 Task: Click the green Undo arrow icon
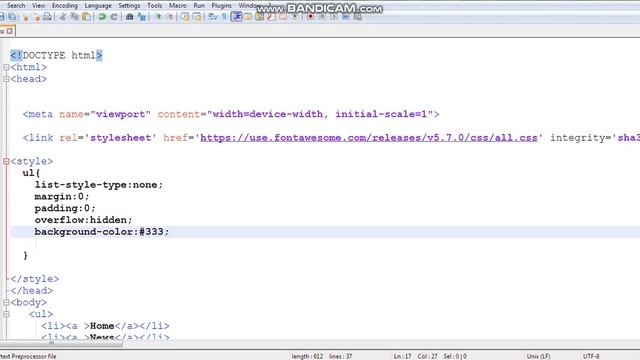(102, 17)
